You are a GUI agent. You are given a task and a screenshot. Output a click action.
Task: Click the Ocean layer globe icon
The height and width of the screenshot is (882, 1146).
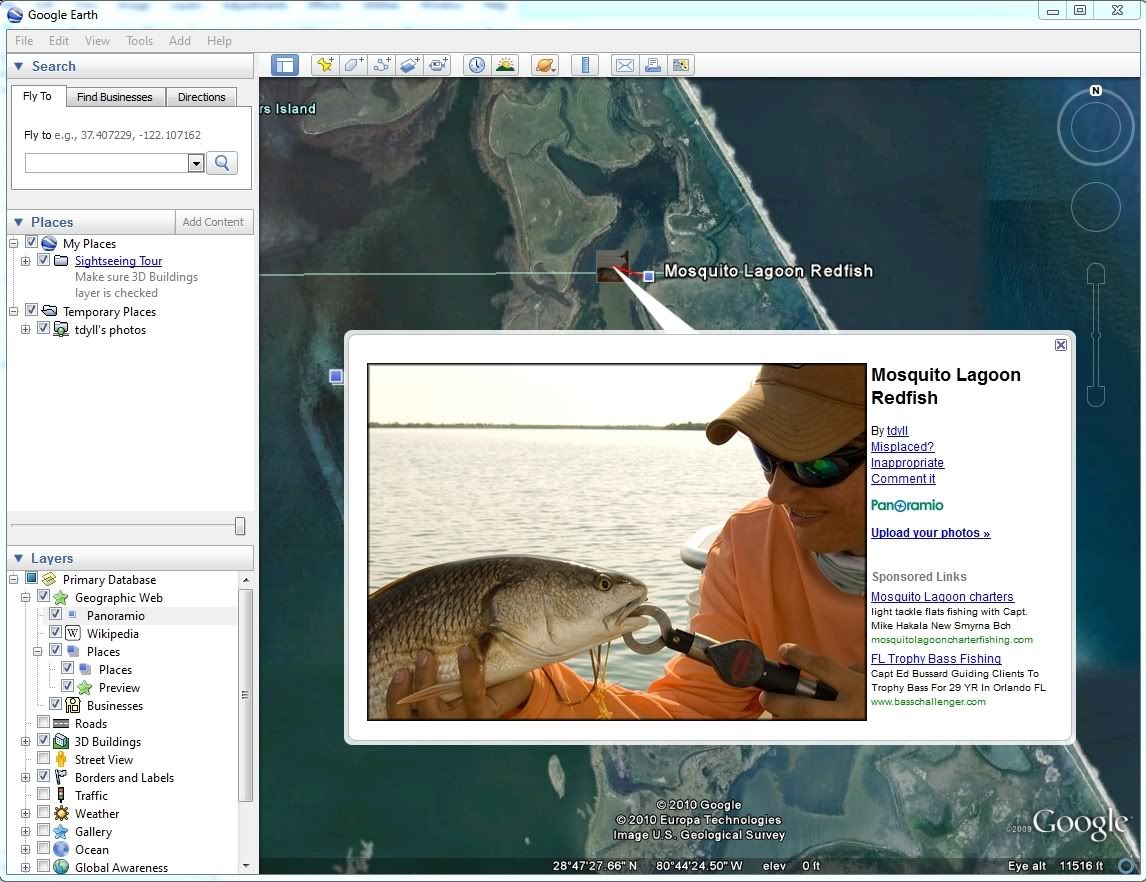point(61,849)
